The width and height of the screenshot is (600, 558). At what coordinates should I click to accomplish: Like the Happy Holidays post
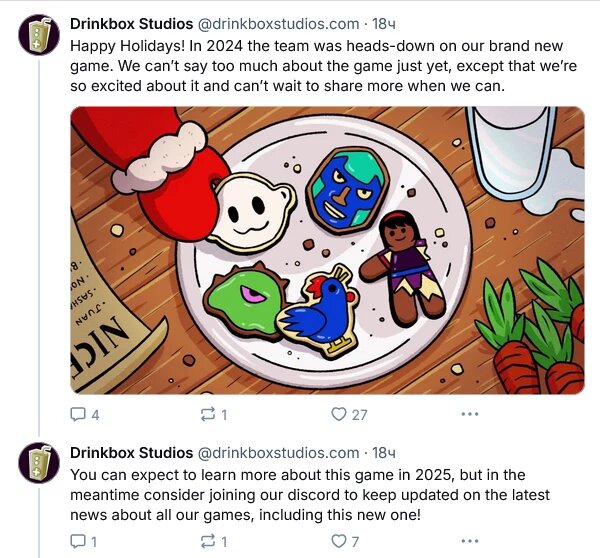click(x=338, y=414)
